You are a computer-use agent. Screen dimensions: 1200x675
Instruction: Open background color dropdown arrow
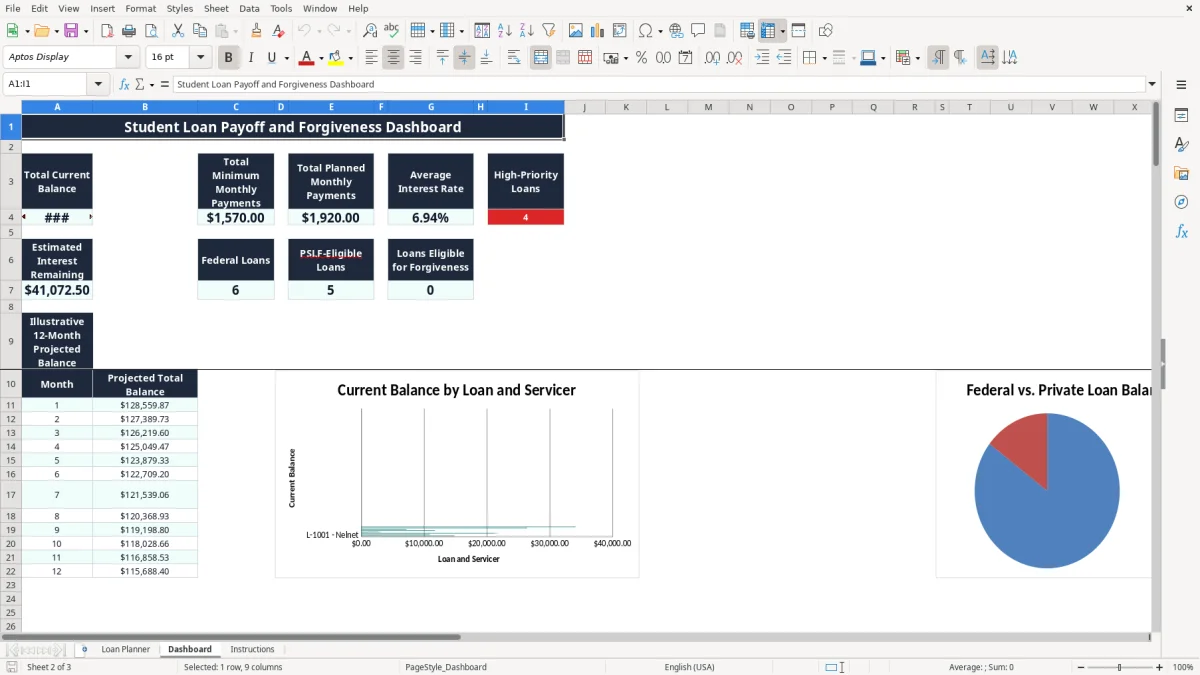[350, 58]
